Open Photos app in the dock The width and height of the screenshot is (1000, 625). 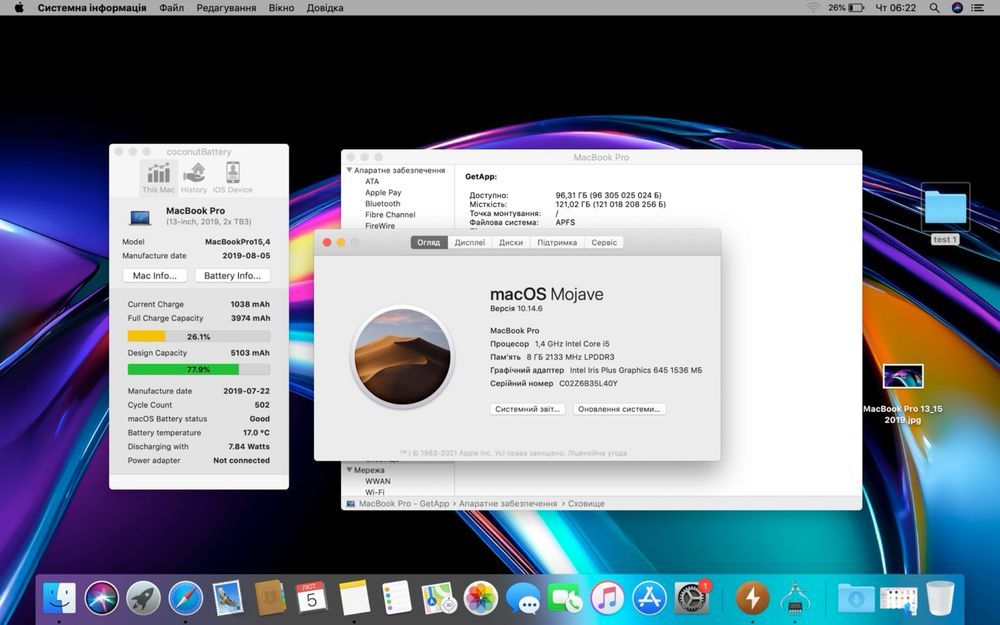tap(480, 598)
